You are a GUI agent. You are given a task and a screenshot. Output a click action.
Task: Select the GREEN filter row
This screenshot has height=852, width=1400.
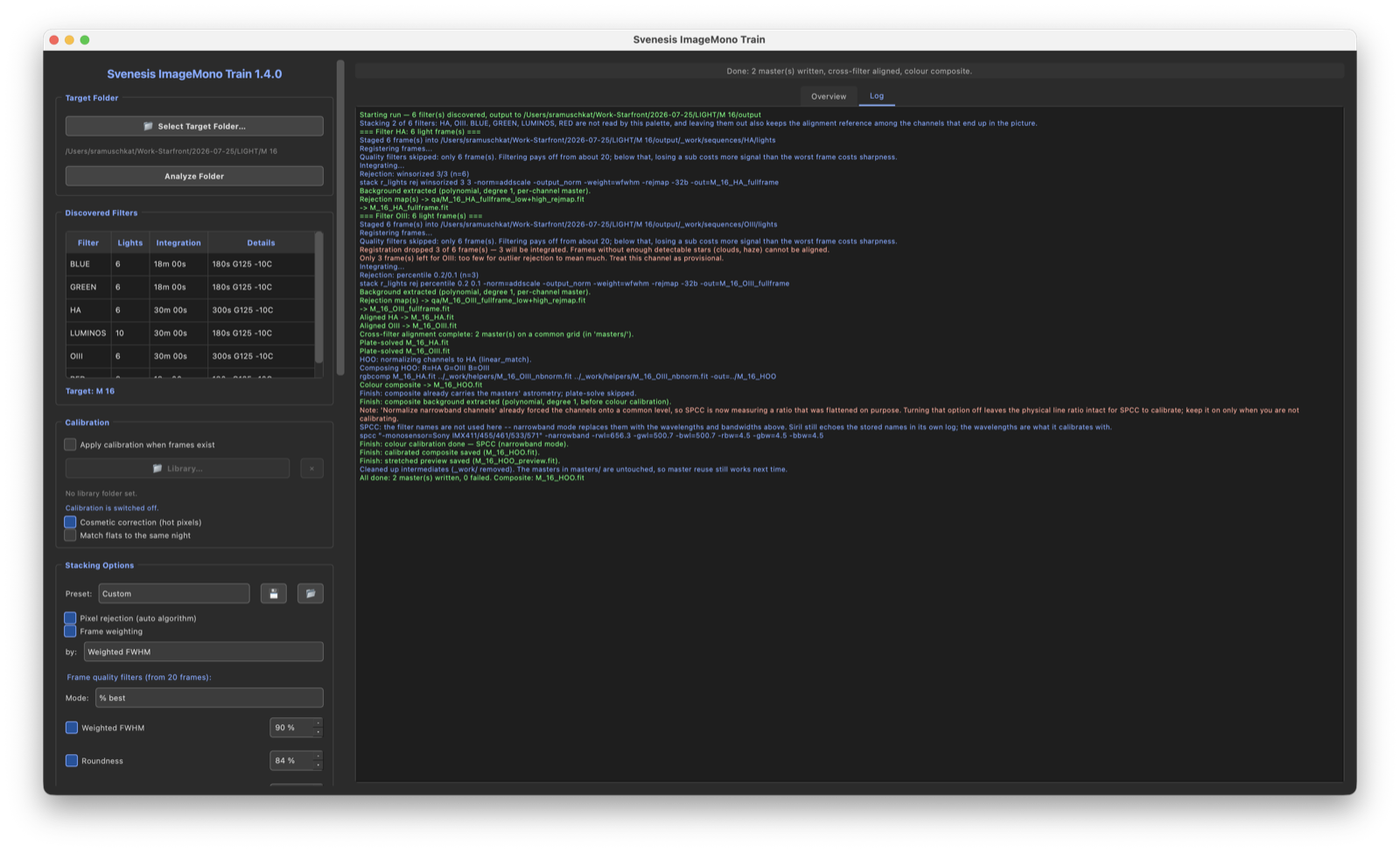(190, 287)
